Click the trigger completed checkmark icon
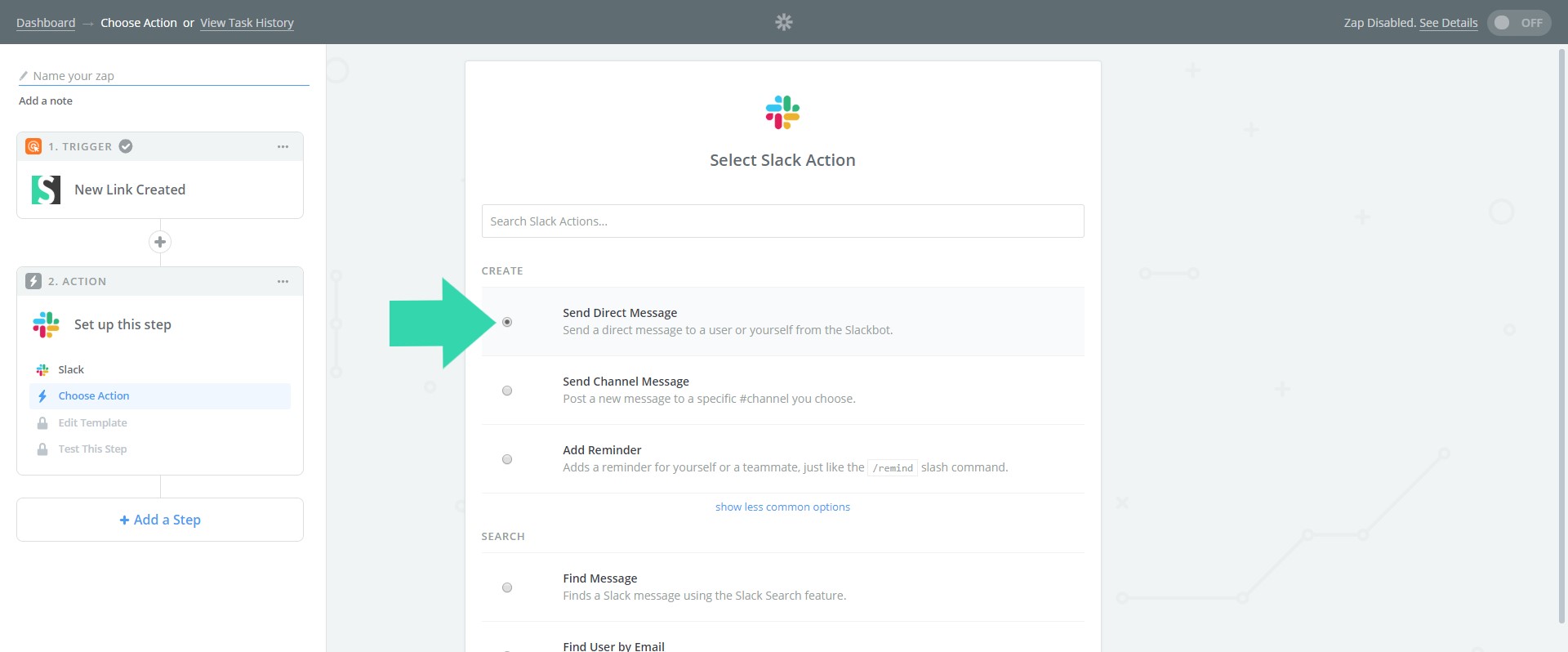 click(126, 146)
